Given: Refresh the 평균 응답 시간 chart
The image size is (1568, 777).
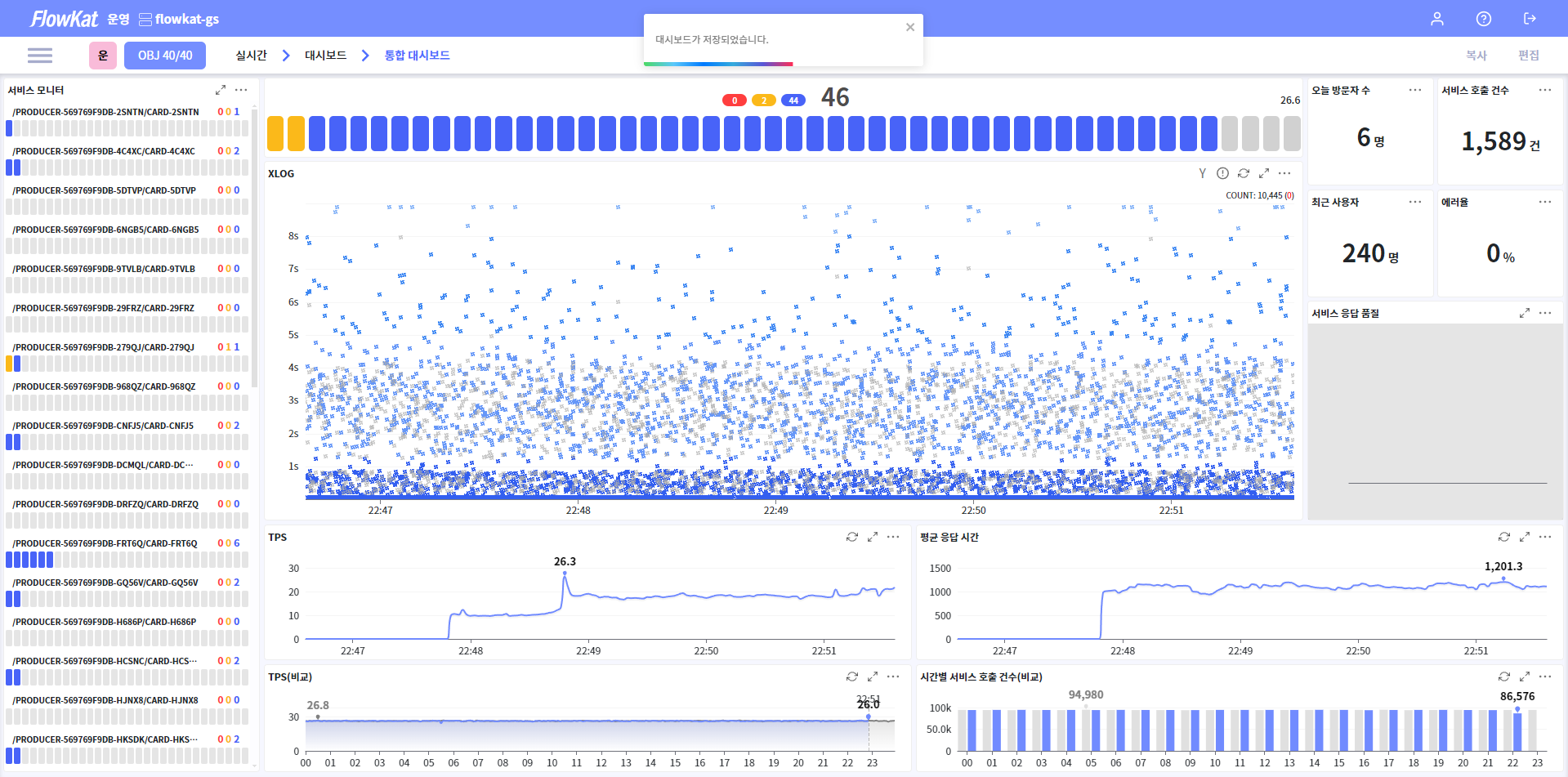Looking at the screenshot, I should pyautogui.click(x=1503, y=537).
